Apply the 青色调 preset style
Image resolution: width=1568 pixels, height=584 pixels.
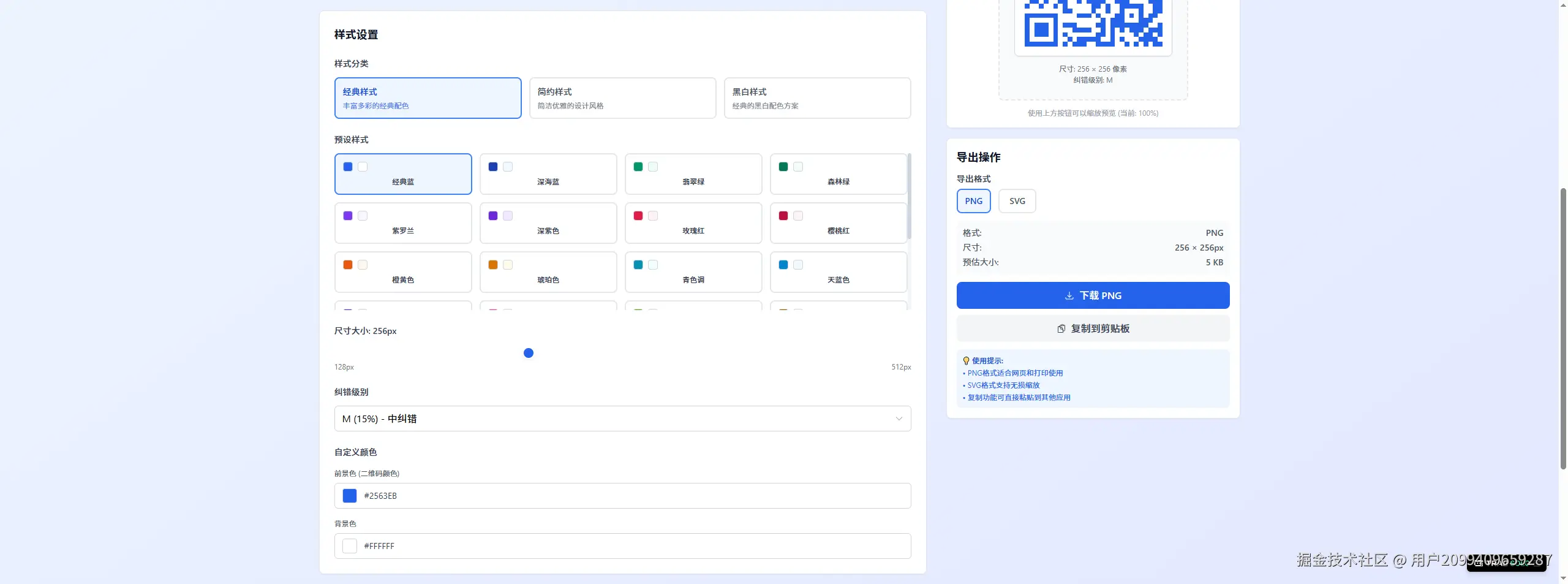[x=693, y=272]
